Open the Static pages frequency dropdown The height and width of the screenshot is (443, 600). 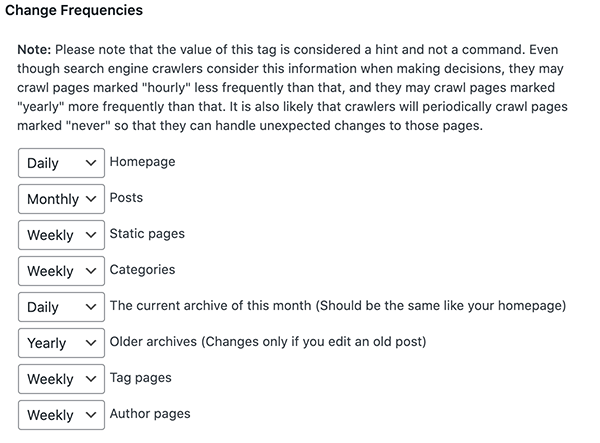[61, 235]
